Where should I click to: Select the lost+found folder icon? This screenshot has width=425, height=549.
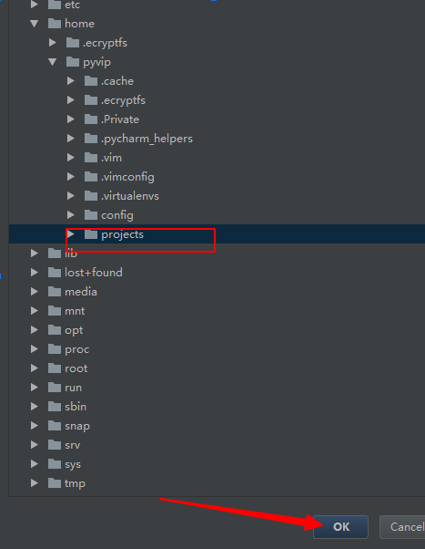[54, 272]
